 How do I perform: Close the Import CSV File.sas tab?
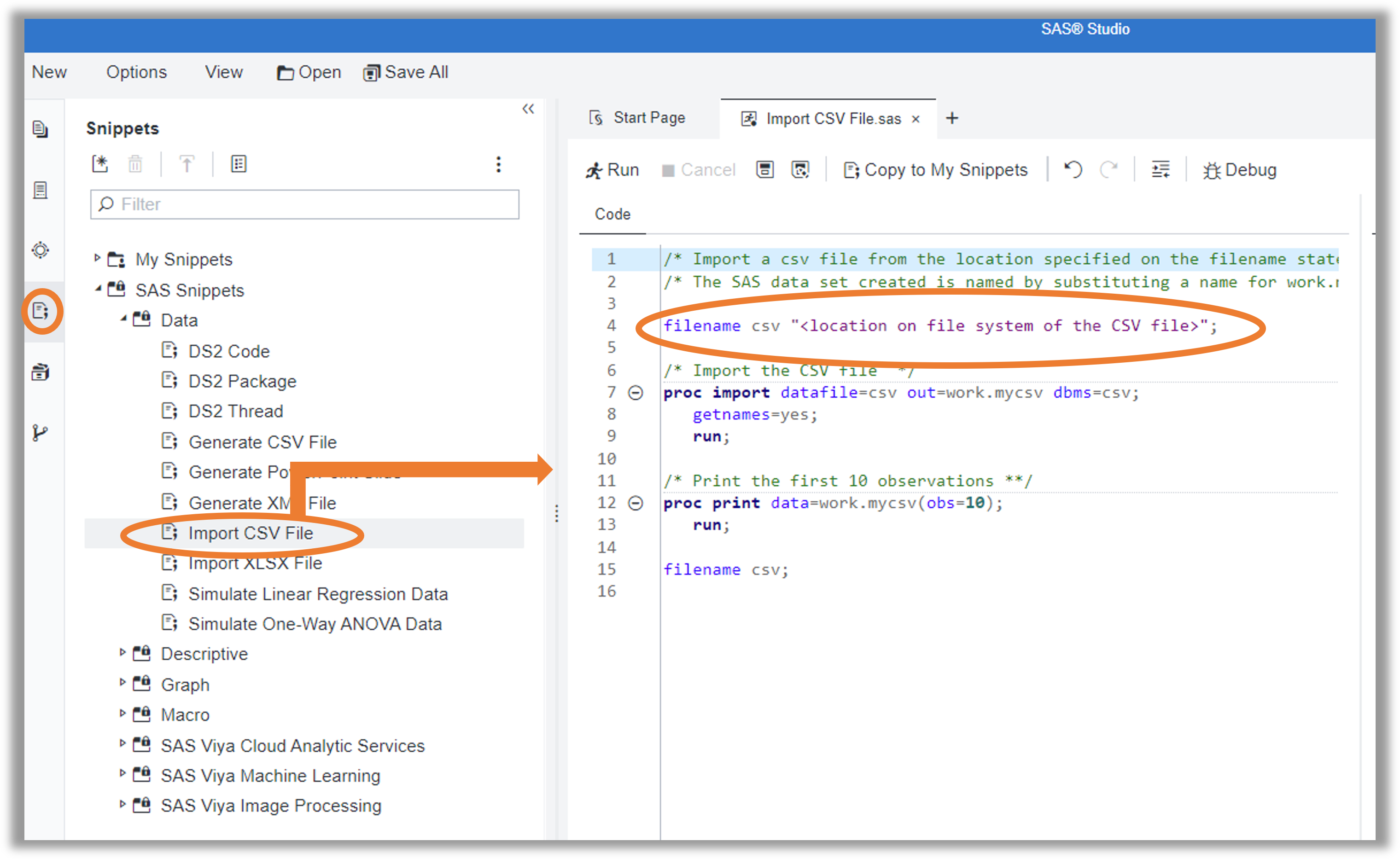pyautogui.click(x=916, y=119)
